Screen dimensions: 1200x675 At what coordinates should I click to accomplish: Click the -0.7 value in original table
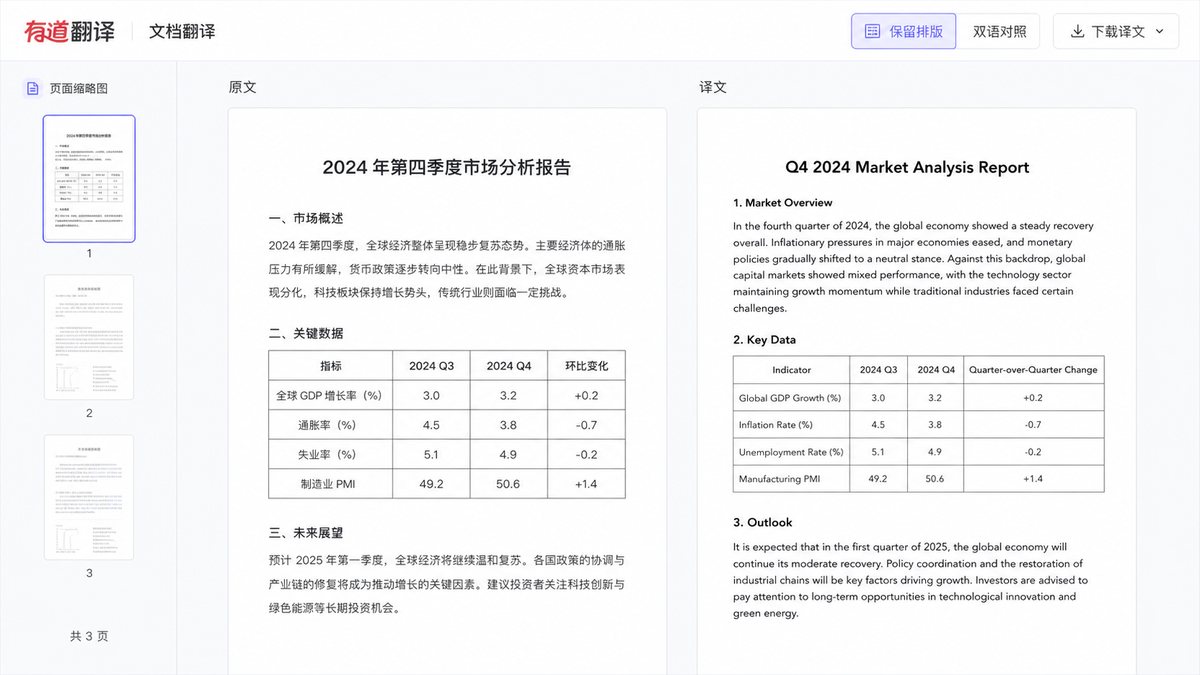point(586,425)
